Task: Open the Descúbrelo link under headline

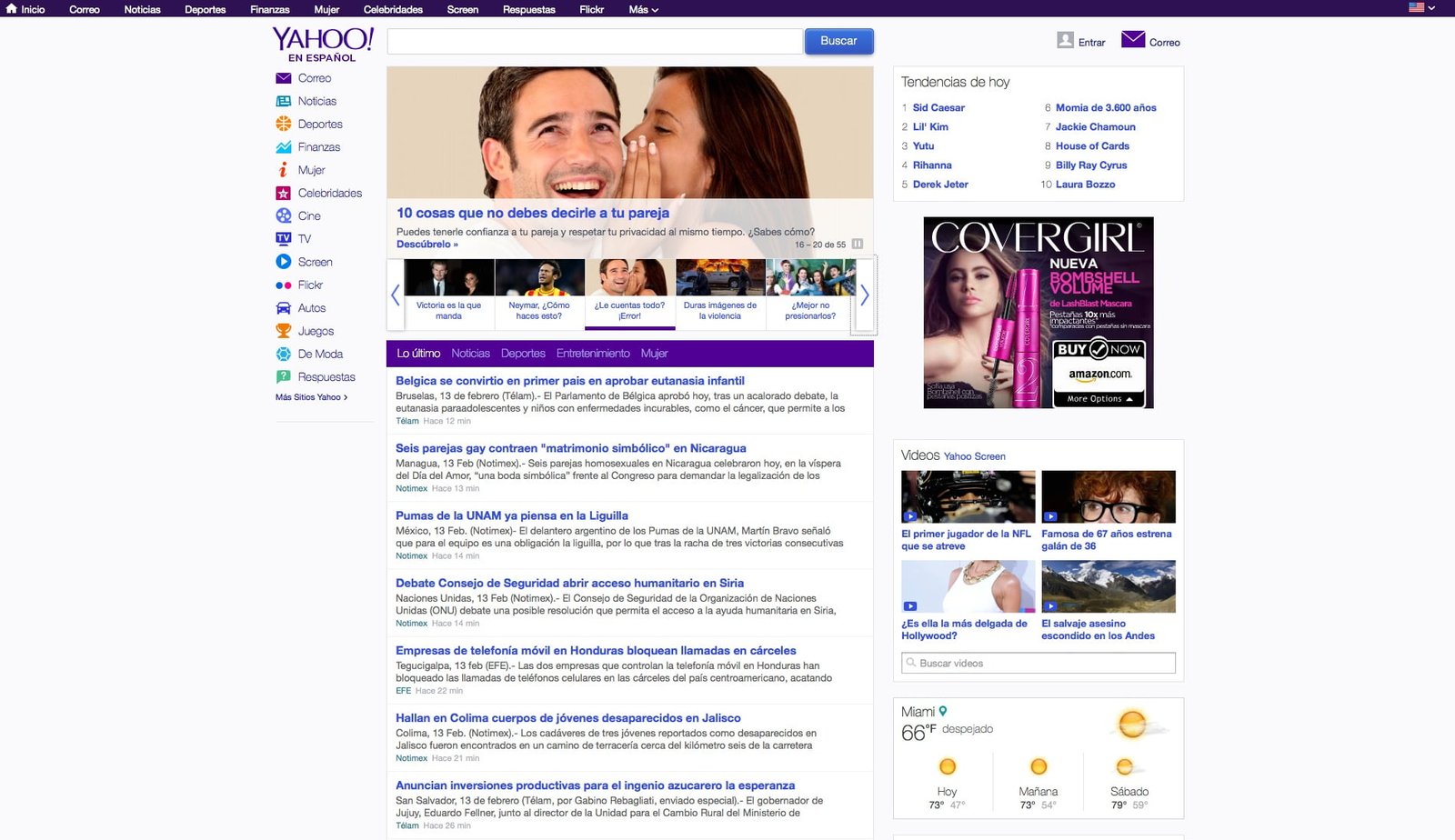Action: tap(427, 245)
